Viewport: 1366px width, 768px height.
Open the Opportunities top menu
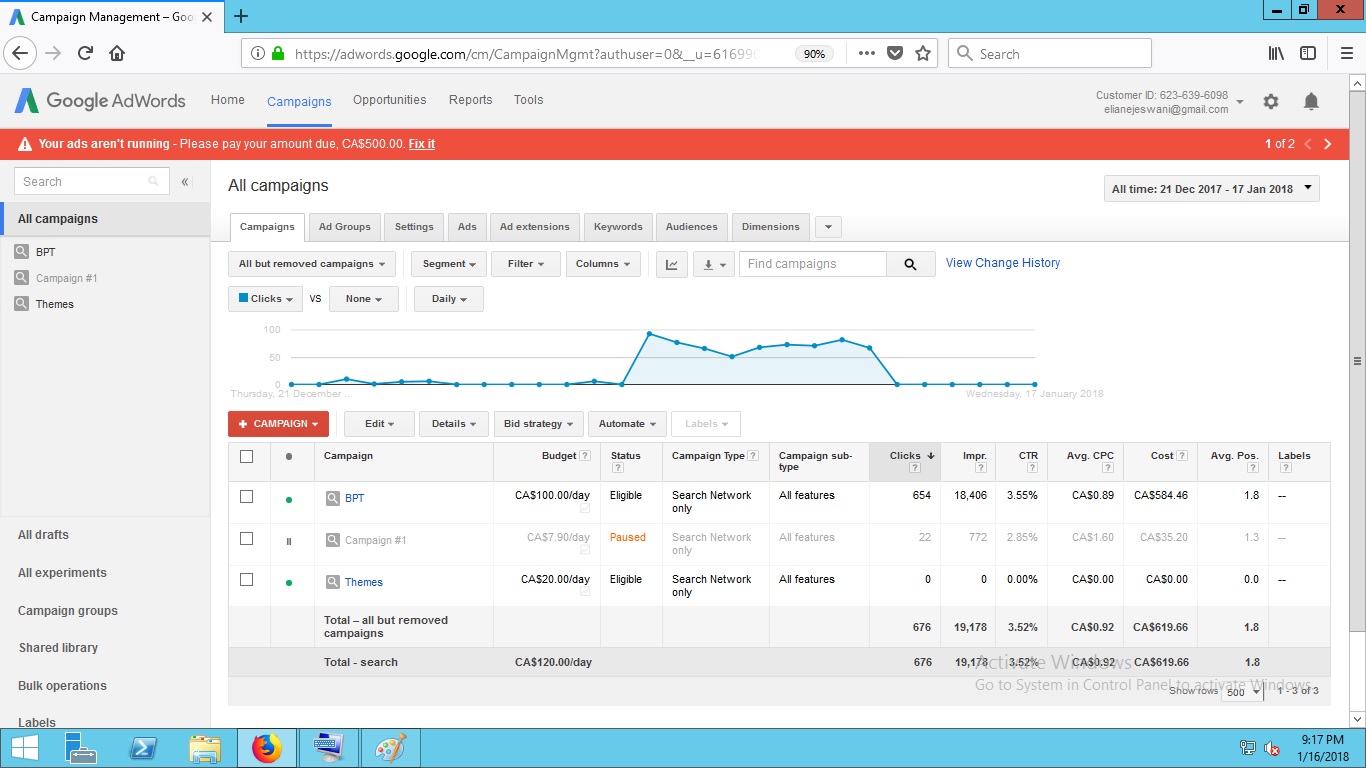(389, 100)
